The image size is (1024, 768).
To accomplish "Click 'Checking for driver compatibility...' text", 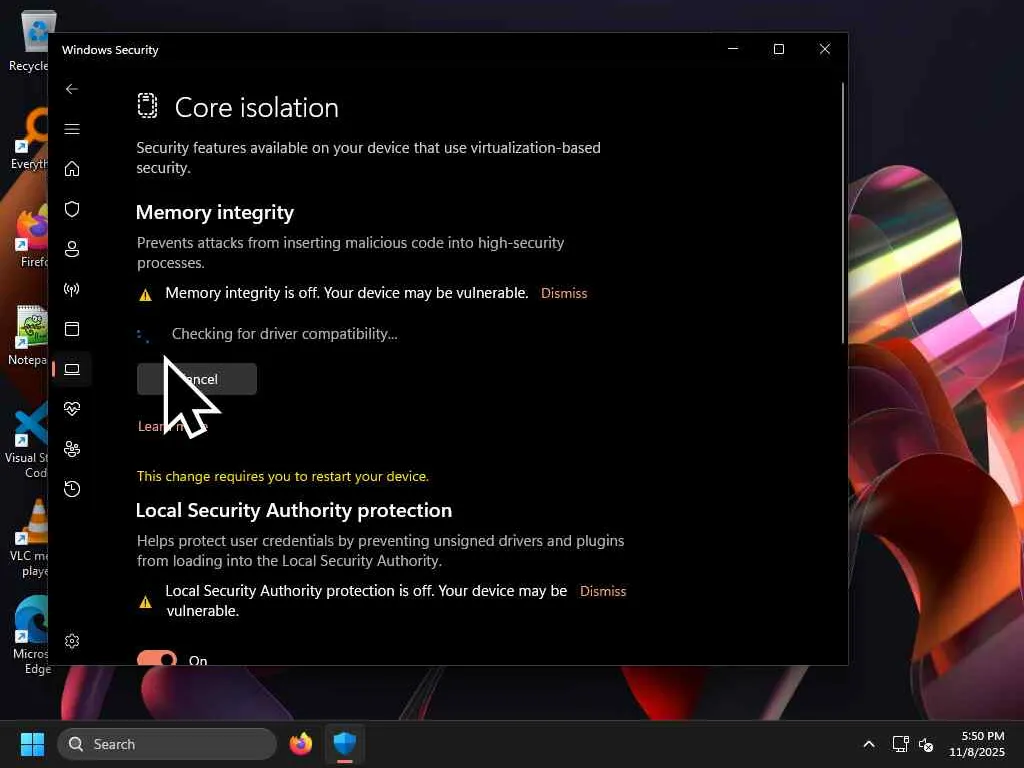I will [284, 334].
